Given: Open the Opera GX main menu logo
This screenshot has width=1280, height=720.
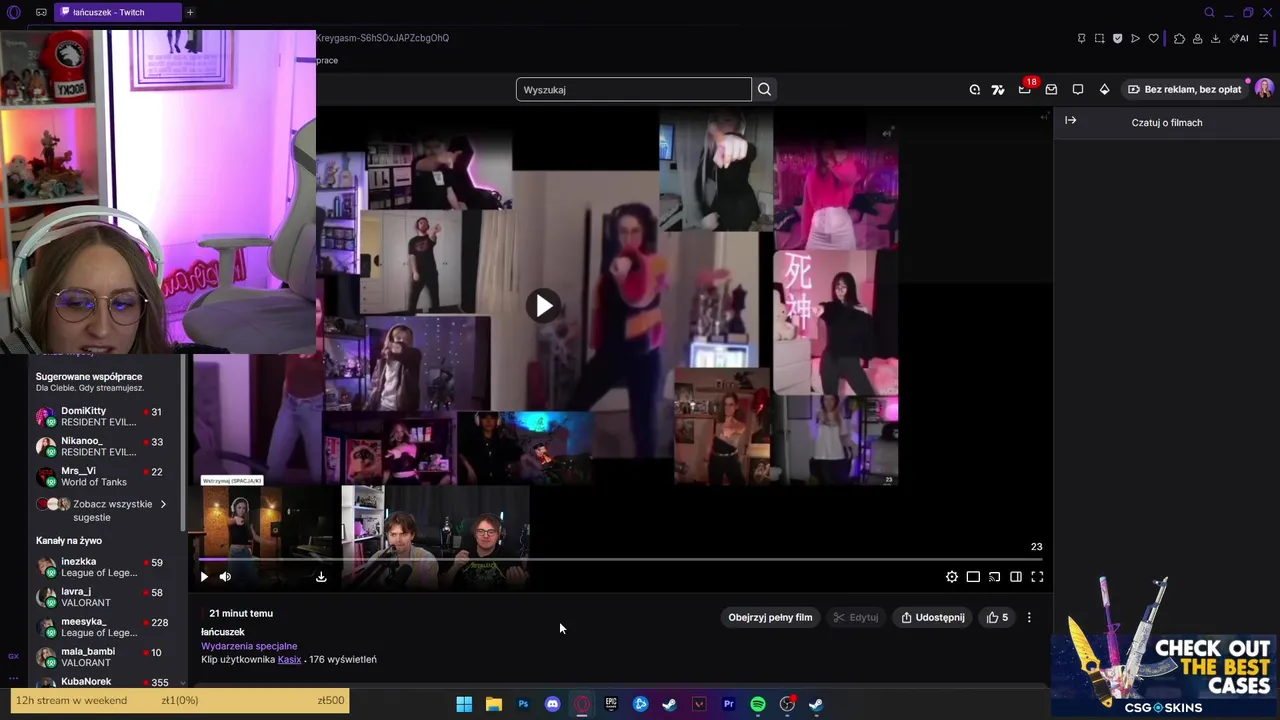Looking at the screenshot, I should pos(14,12).
